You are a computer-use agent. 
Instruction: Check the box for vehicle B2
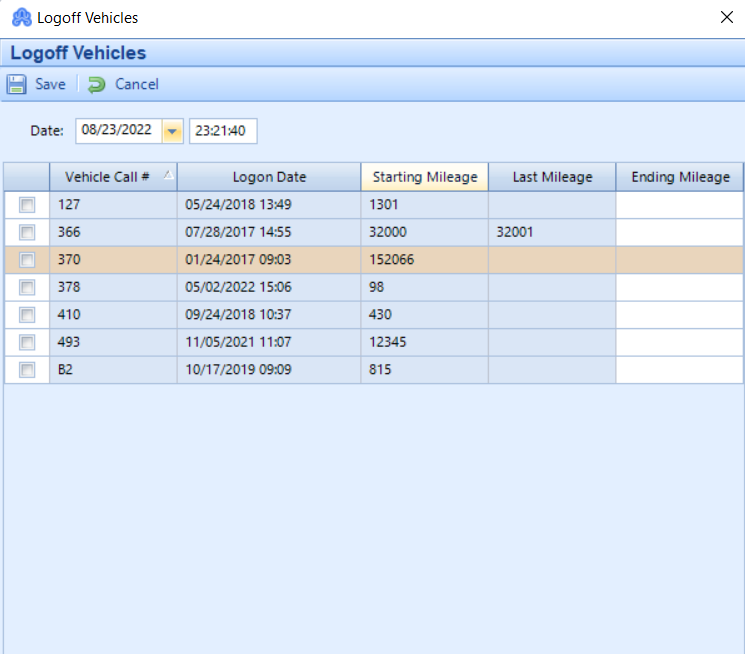(27, 370)
